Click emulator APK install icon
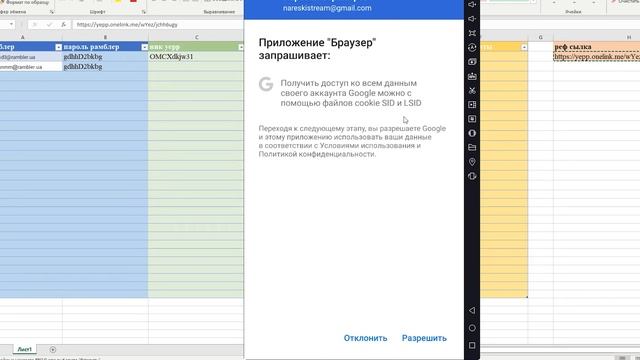This screenshot has height=360, width=640. (x=472, y=119)
